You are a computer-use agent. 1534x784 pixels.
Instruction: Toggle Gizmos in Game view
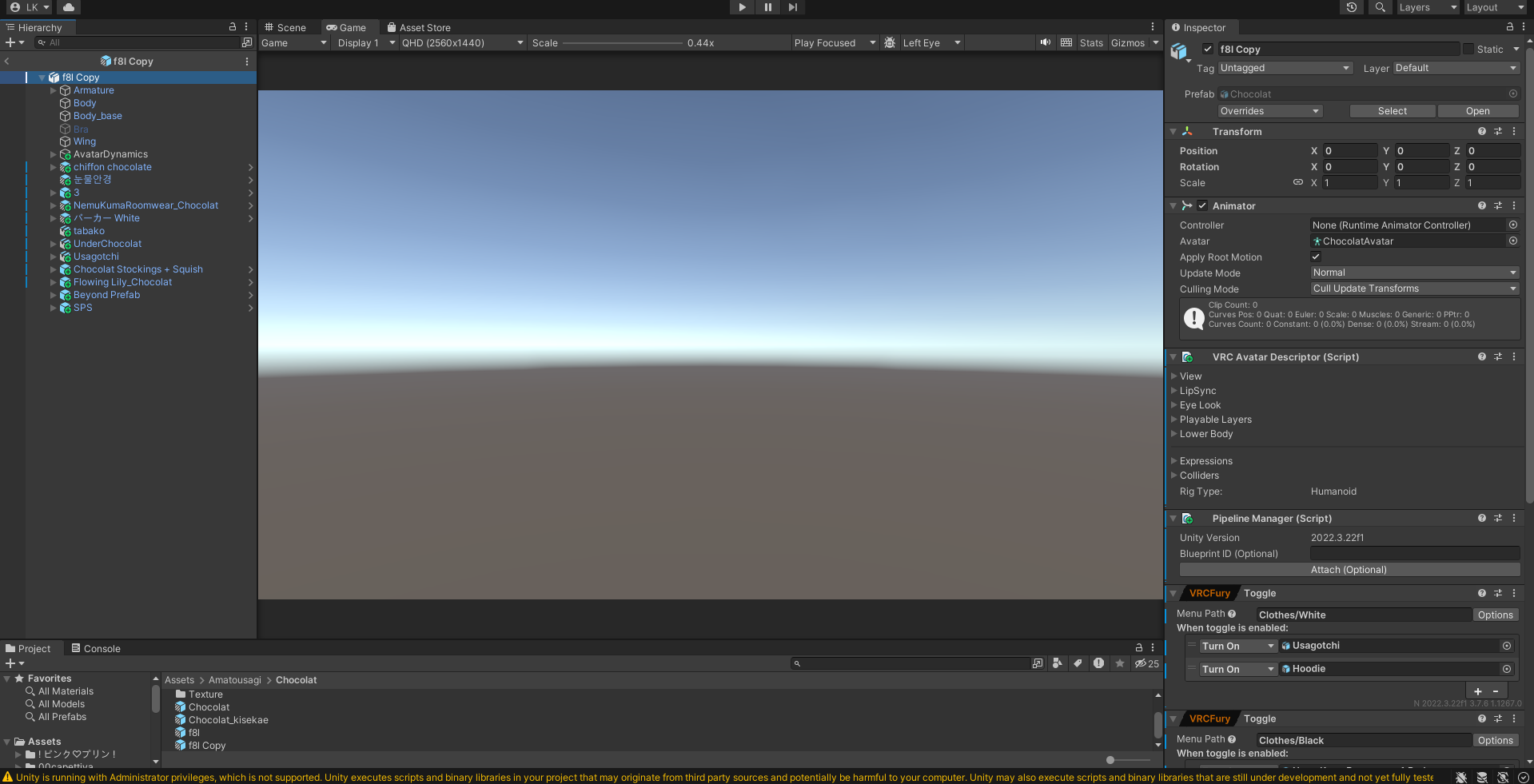1128,42
